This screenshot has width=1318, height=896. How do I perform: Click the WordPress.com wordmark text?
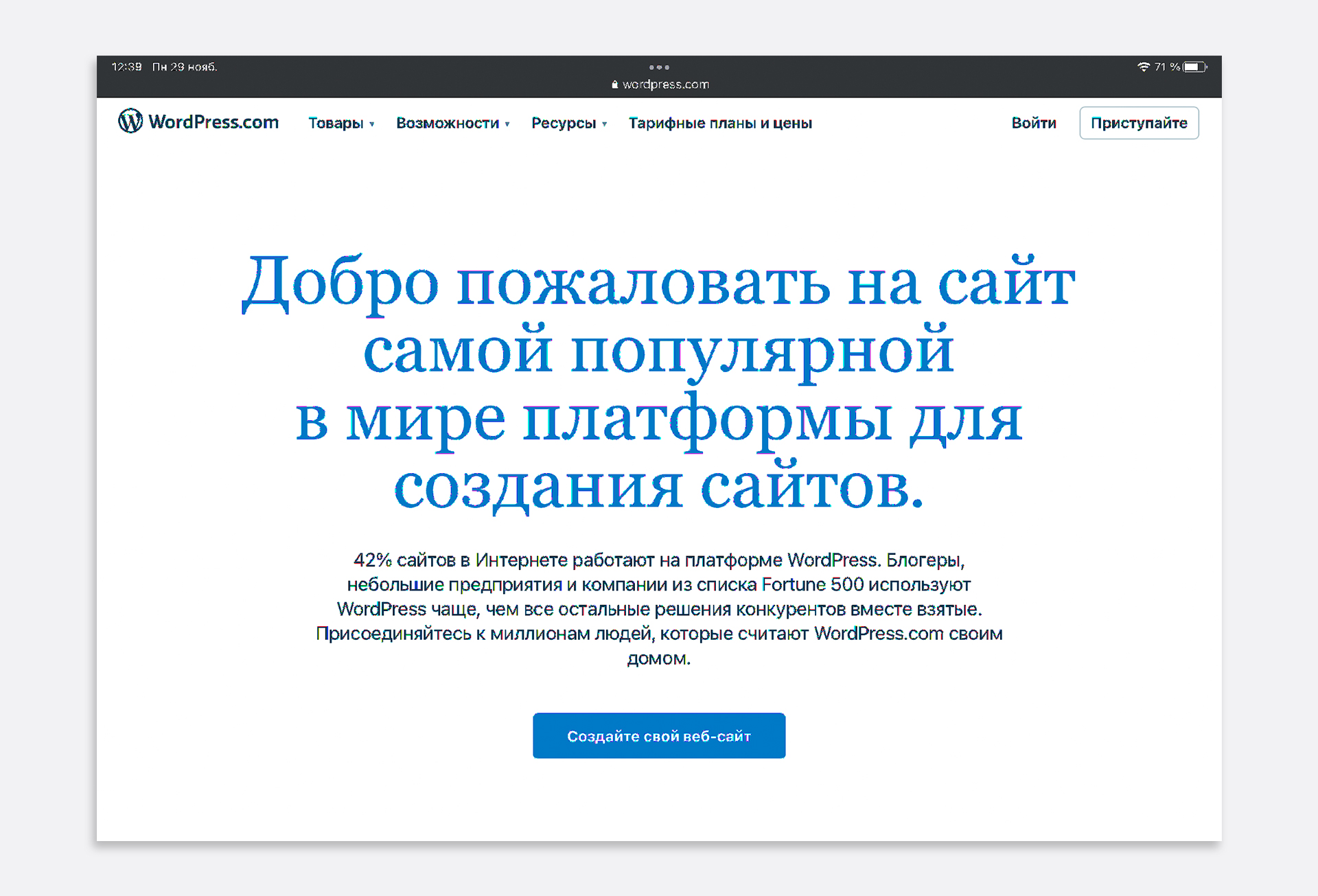(x=213, y=122)
